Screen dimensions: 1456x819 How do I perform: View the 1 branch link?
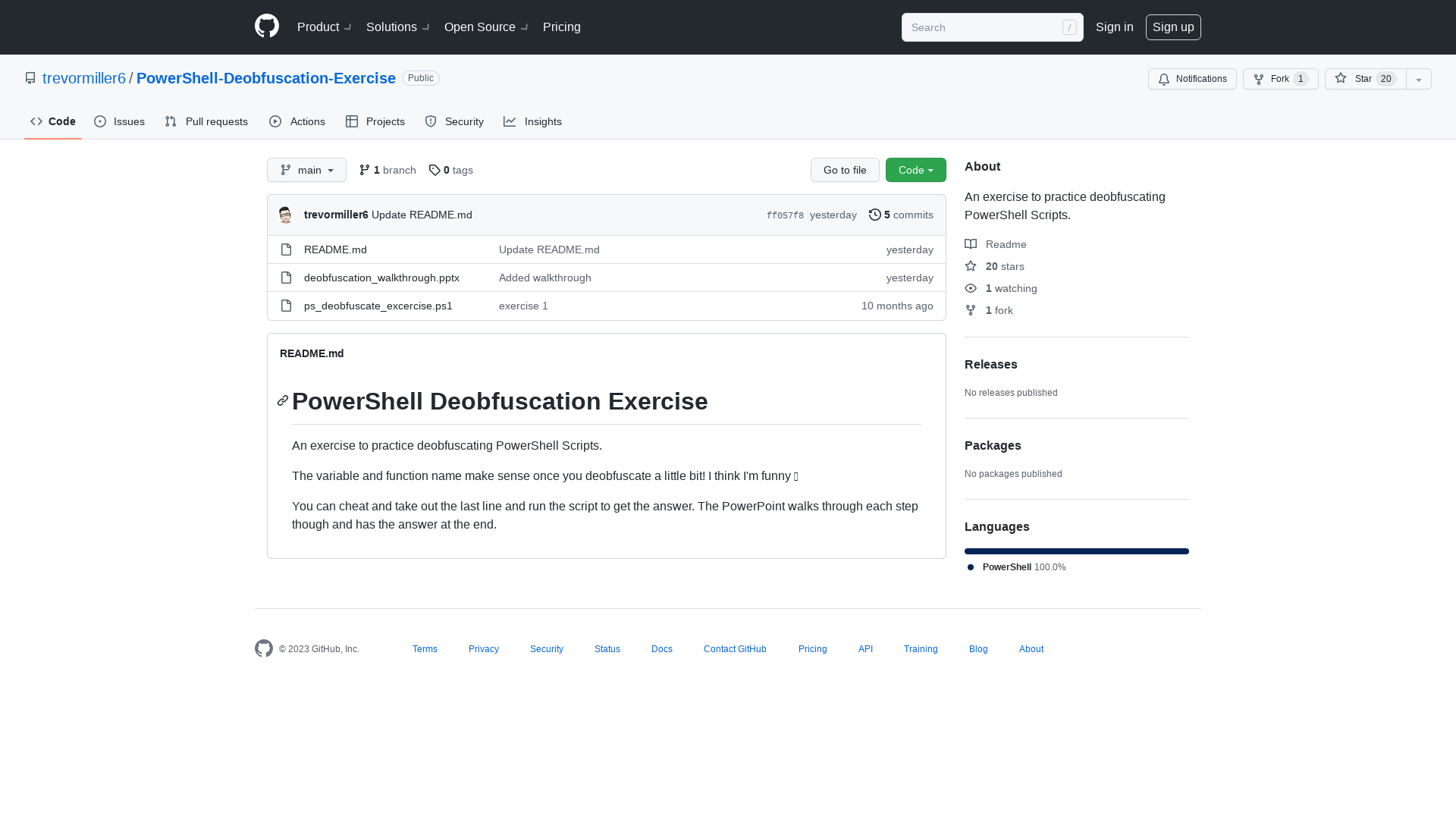tap(388, 170)
